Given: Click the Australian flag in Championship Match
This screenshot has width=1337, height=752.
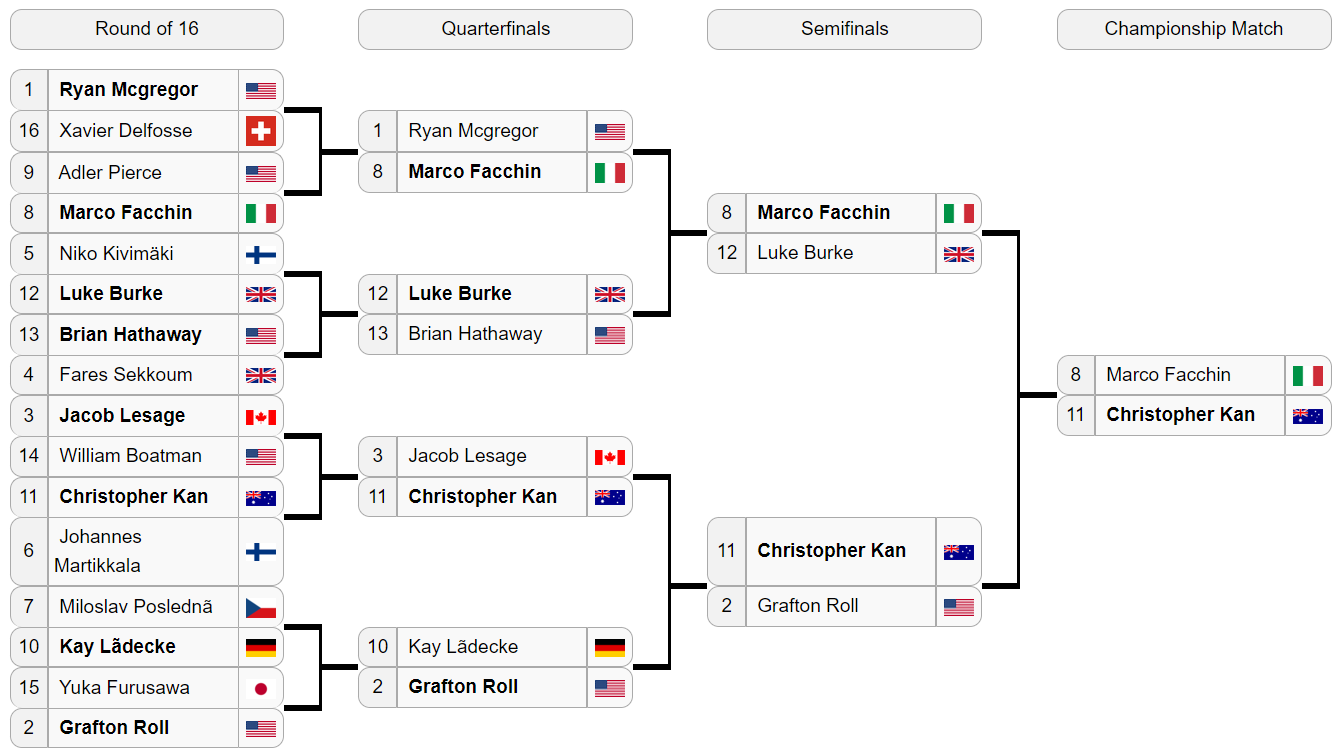Looking at the screenshot, I should 1308,415.
